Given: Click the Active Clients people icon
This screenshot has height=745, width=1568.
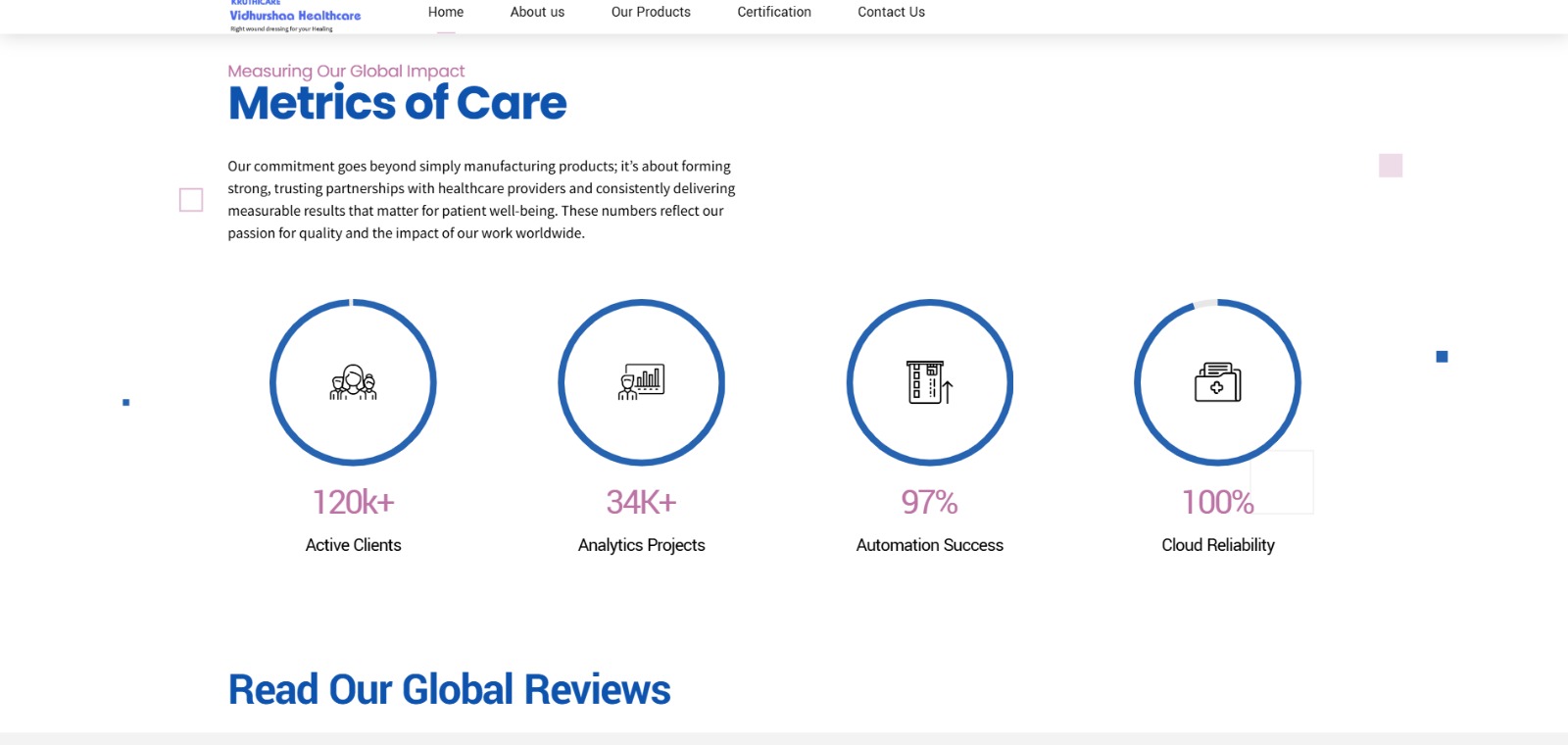Looking at the screenshot, I should (x=353, y=382).
